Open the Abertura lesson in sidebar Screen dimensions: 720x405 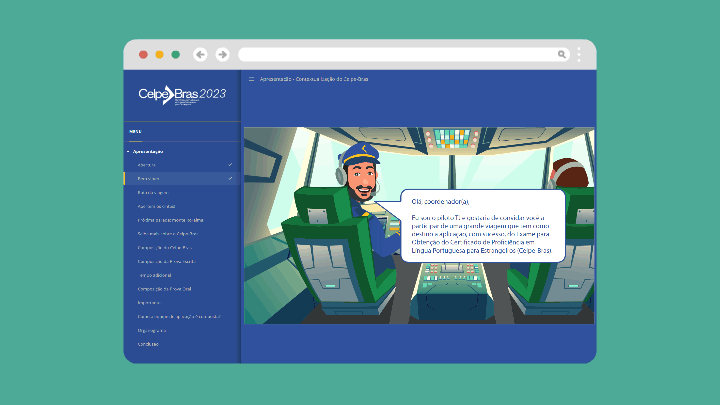147,164
